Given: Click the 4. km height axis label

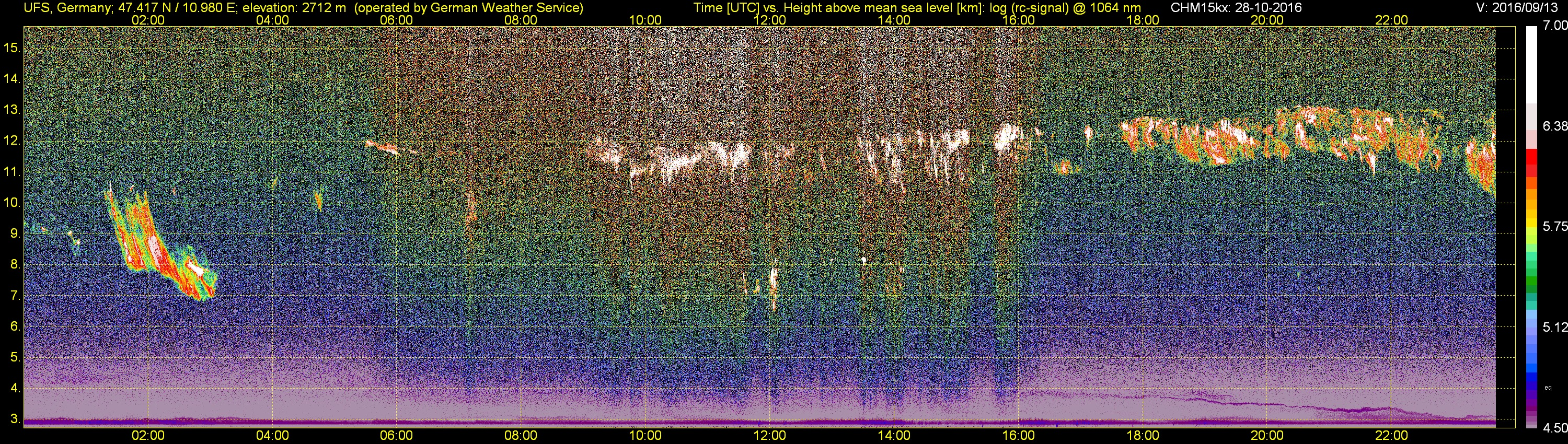Looking at the screenshot, I should click(15, 388).
